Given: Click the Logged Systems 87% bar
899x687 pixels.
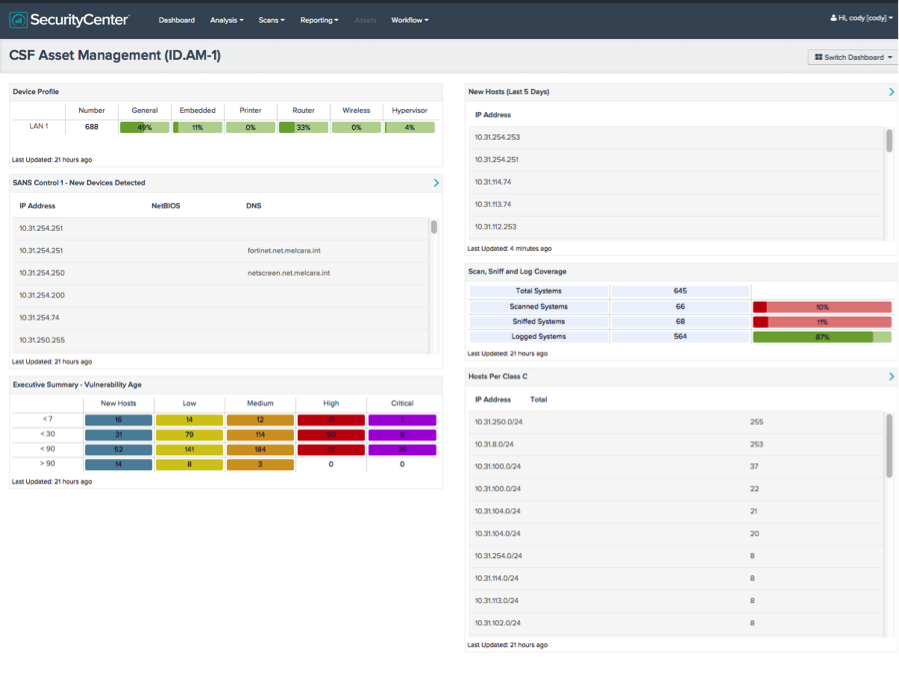Looking at the screenshot, I should pyautogui.click(x=822, y=337).
